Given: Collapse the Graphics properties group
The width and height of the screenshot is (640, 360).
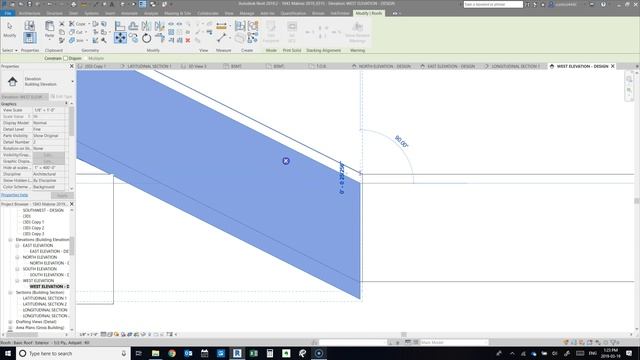Looking at the screenshot, I should click(66, 104).
